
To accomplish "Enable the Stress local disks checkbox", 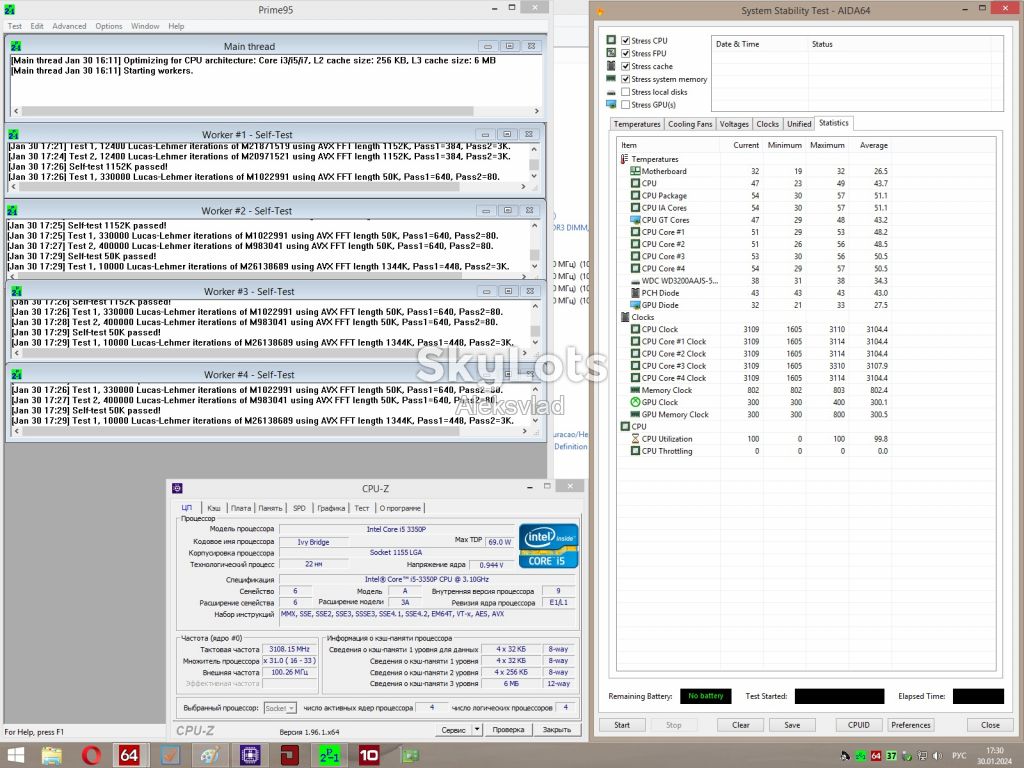I will click(x=626, y=92).
